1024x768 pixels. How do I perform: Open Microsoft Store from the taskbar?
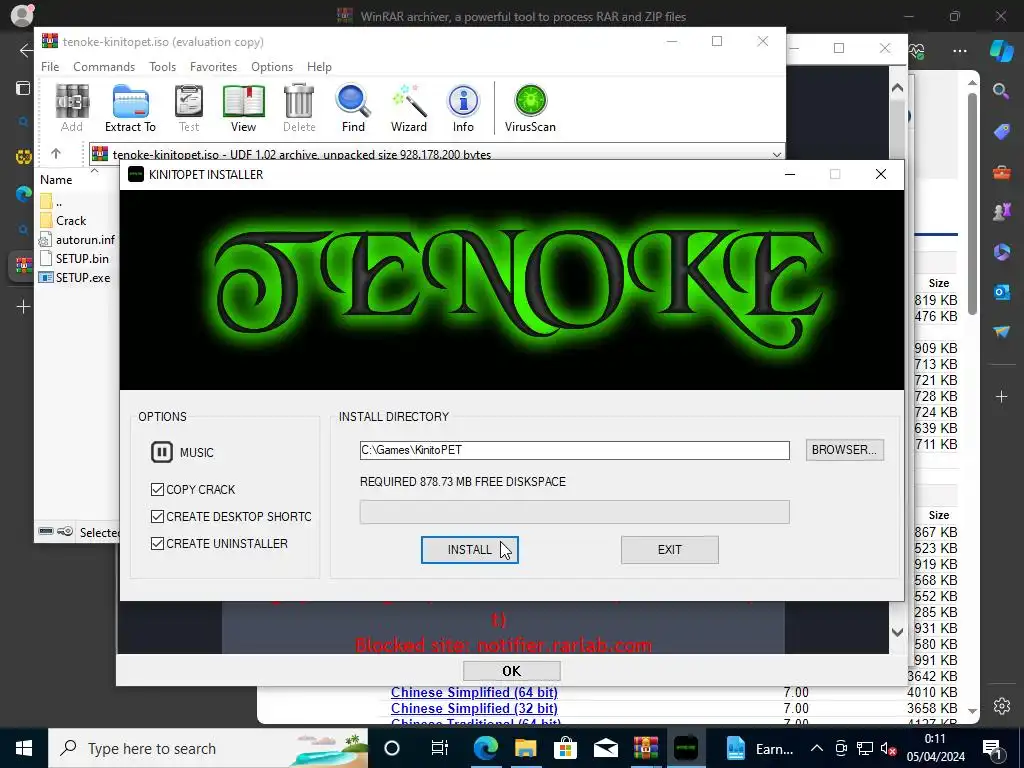pos(566,748)
